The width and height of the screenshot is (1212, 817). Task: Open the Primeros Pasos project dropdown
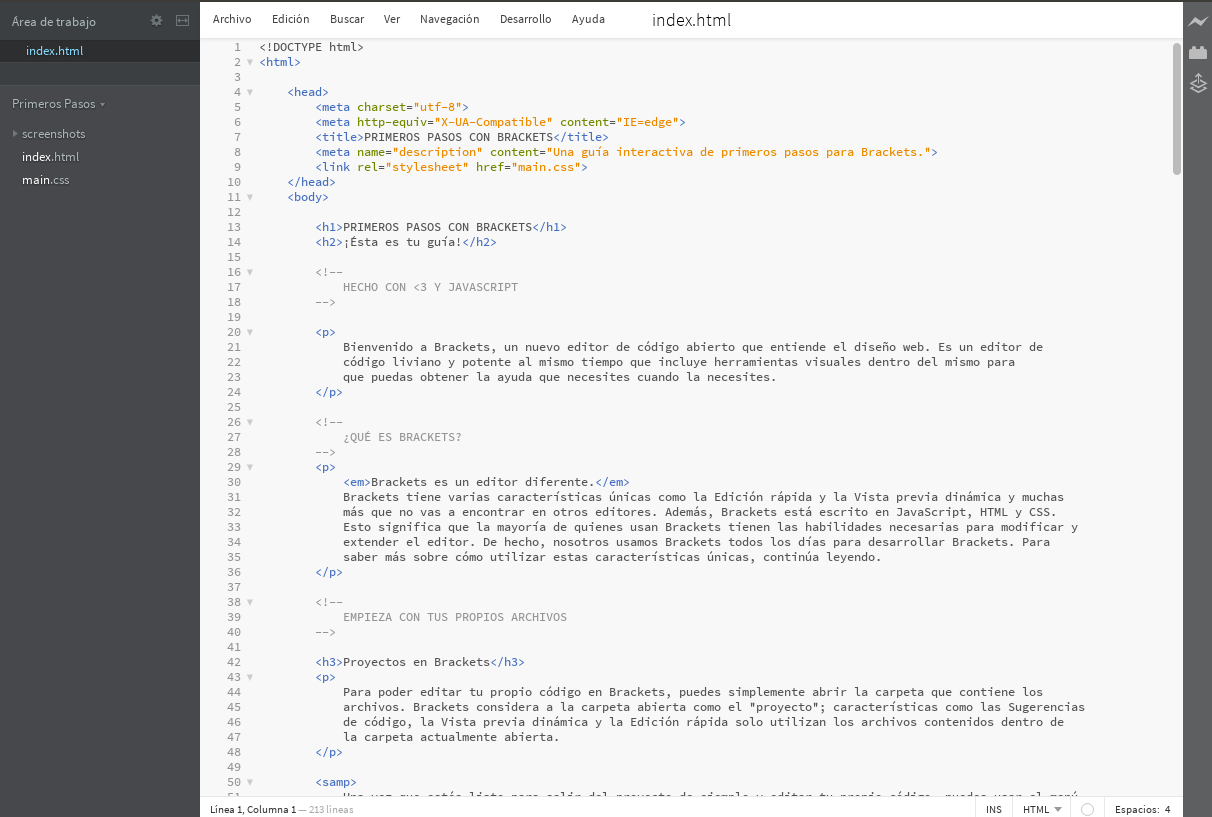(x=58, y=104)
